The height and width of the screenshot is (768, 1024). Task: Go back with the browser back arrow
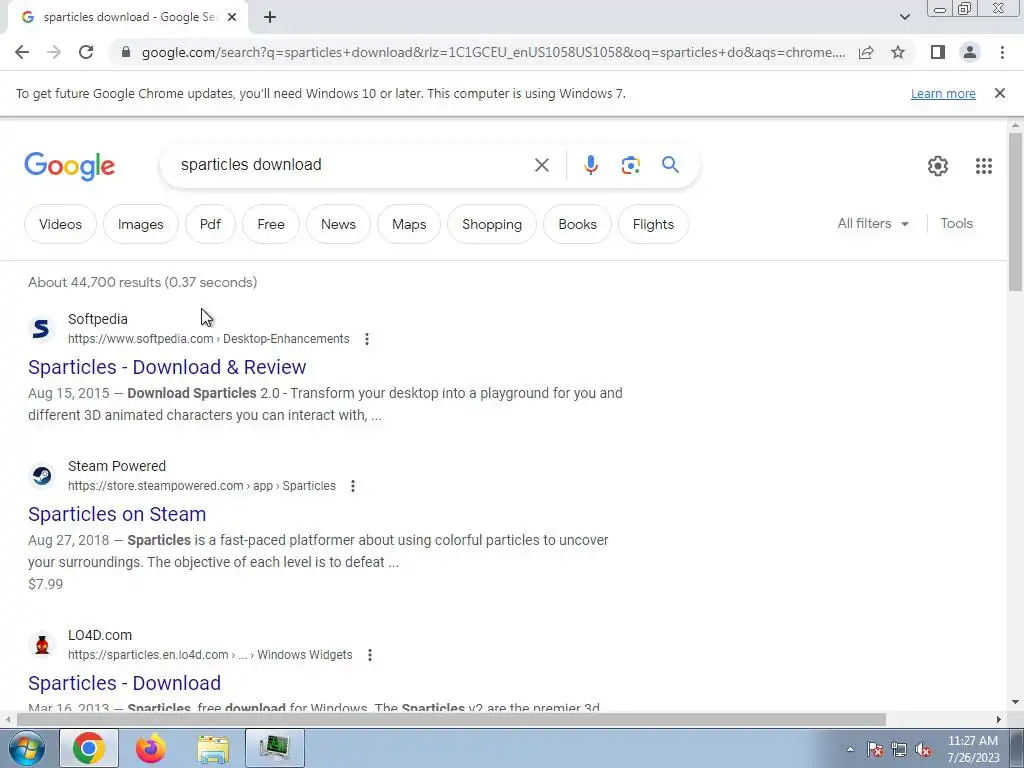[22, 52]
